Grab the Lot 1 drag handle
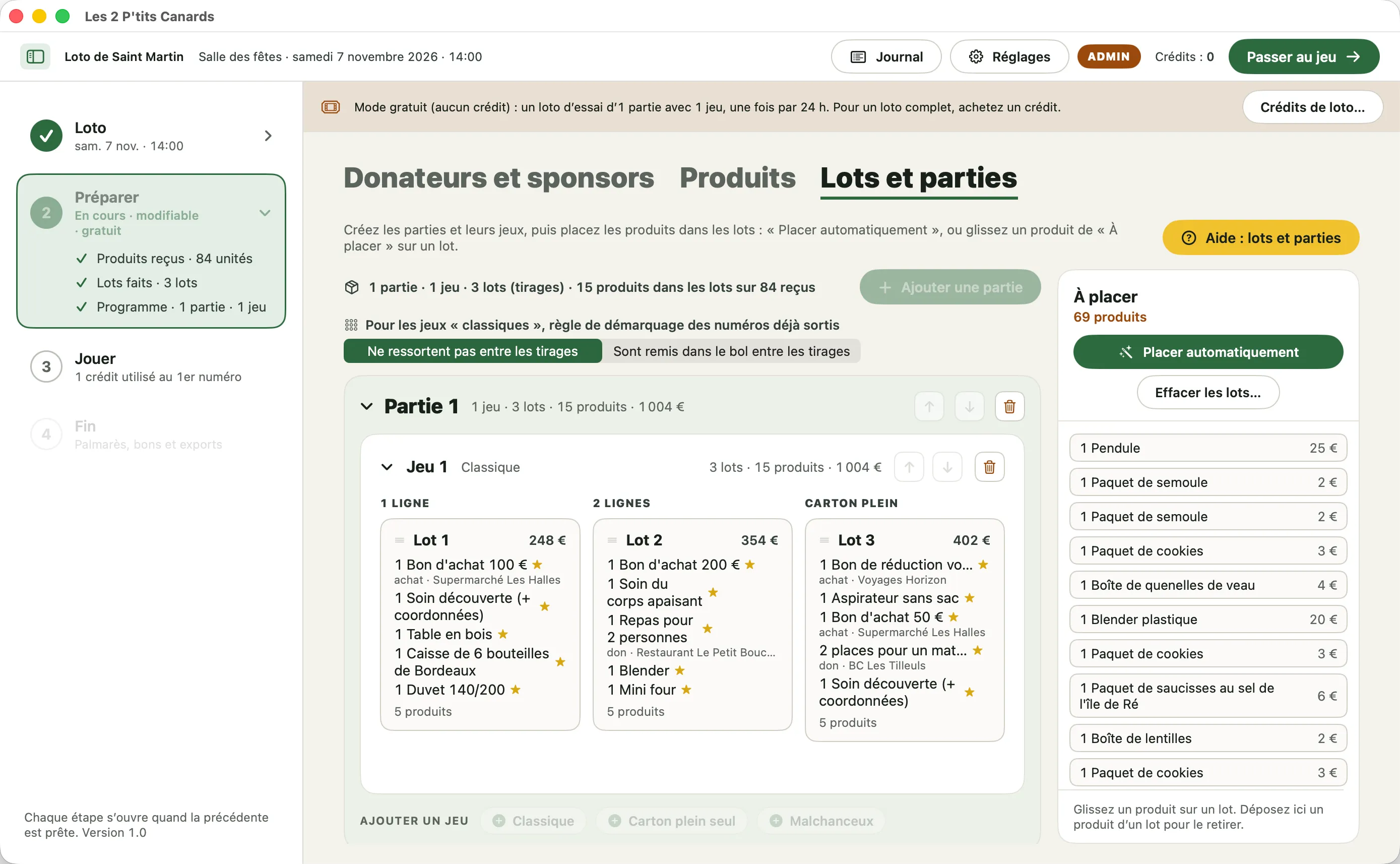 pos(399,540)
